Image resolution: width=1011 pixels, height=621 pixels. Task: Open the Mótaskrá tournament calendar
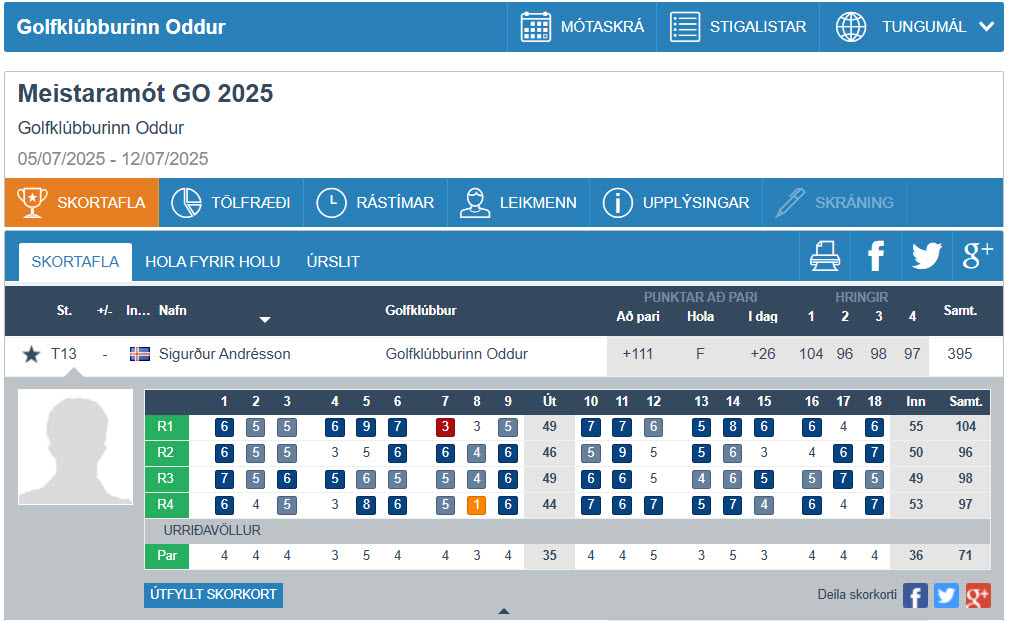pyautogui.click(x=583, y=27)
